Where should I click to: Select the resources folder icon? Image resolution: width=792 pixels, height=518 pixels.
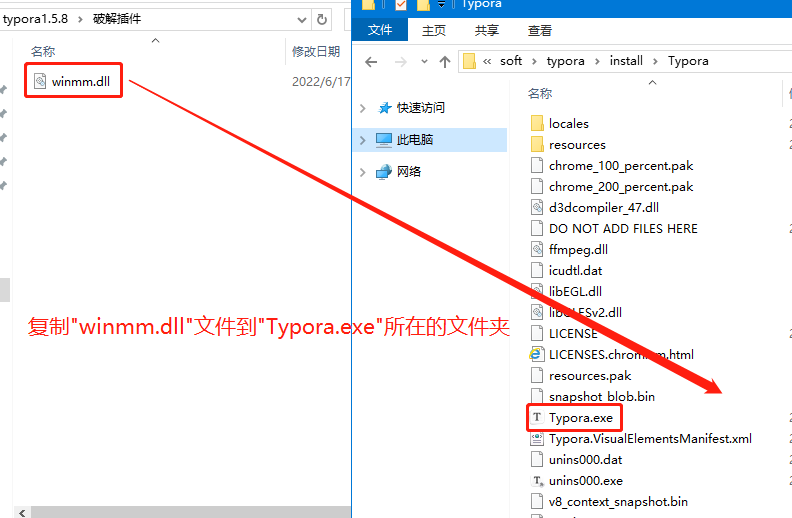tap(537, 144)
